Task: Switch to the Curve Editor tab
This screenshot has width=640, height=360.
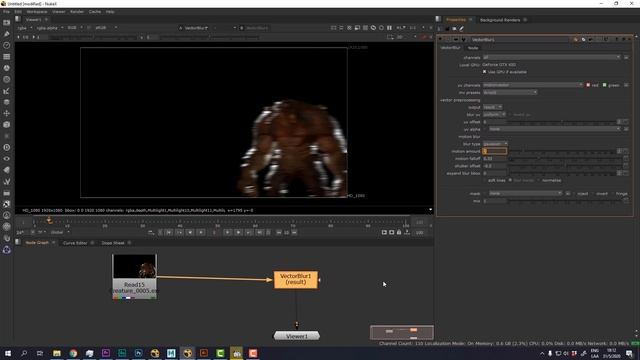Action: tap(75, 243)
